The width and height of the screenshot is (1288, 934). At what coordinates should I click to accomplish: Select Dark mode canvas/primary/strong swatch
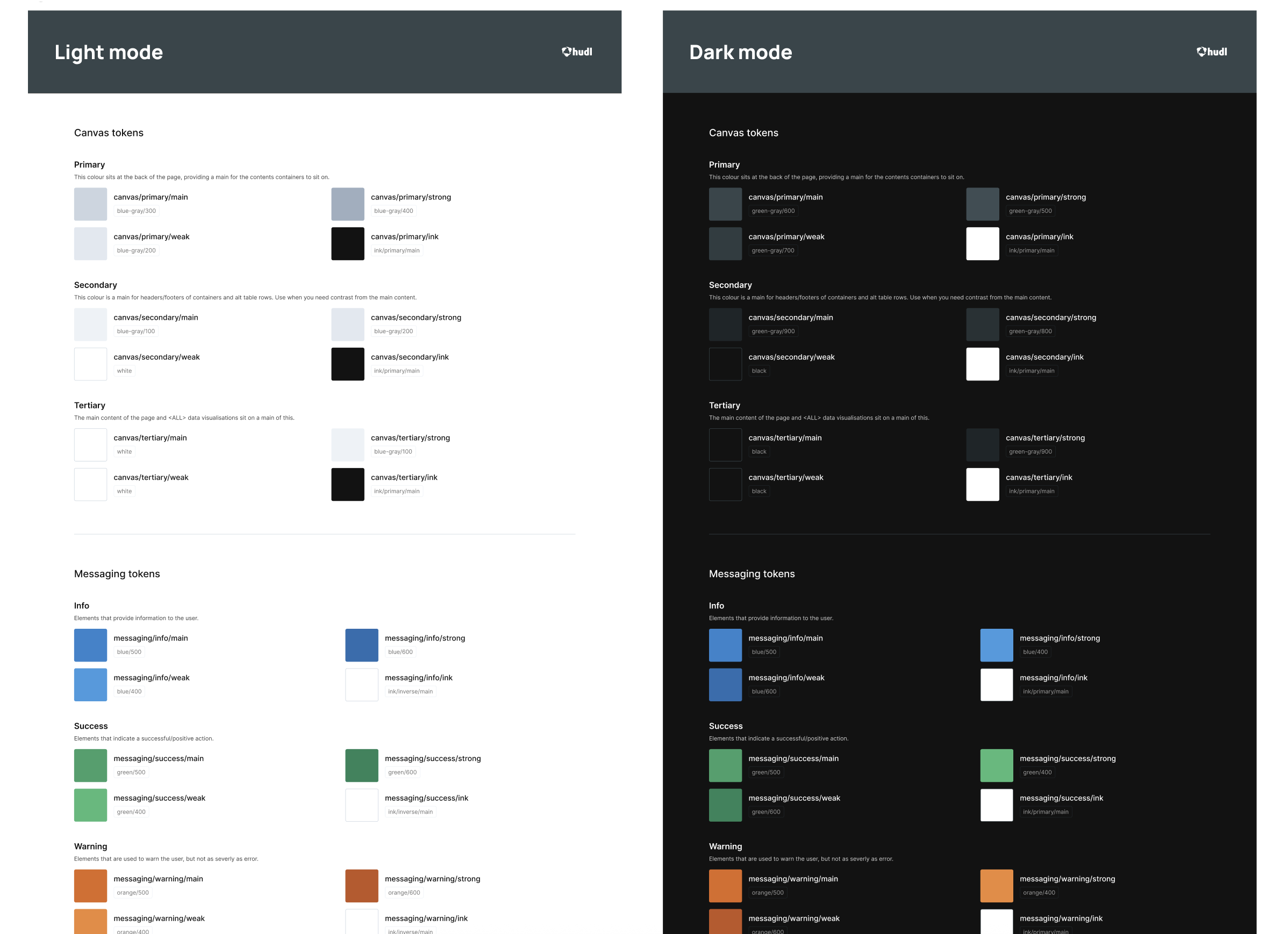pyautogui.click(x=983, y=204)
